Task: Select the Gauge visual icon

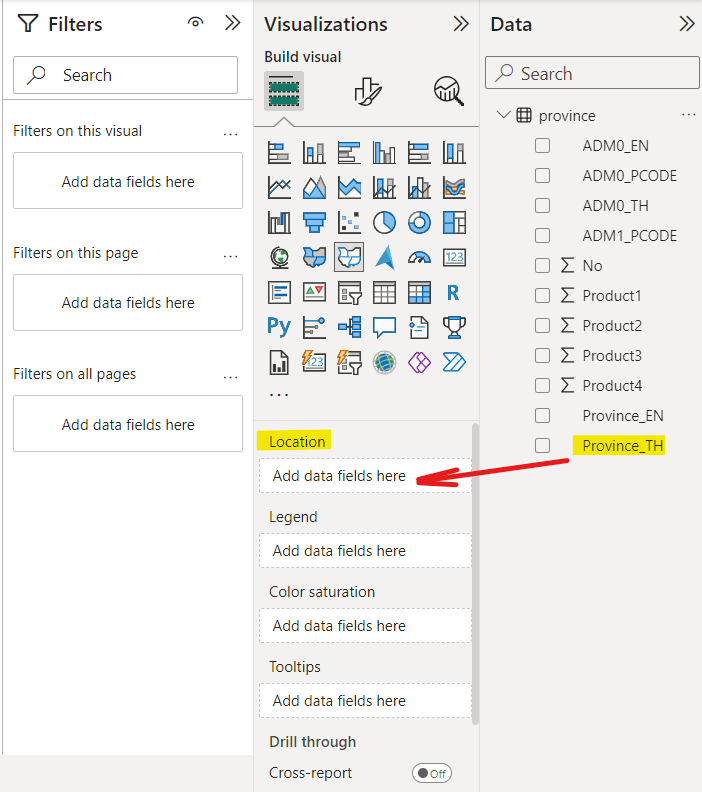Action: (x=419, y=257)
